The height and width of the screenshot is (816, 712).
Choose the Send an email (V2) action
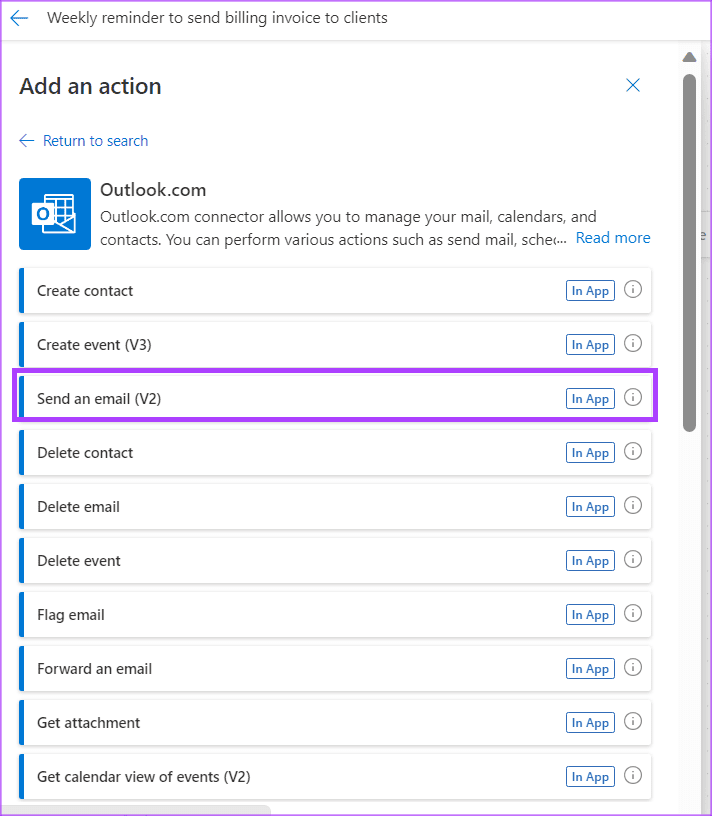99,399
